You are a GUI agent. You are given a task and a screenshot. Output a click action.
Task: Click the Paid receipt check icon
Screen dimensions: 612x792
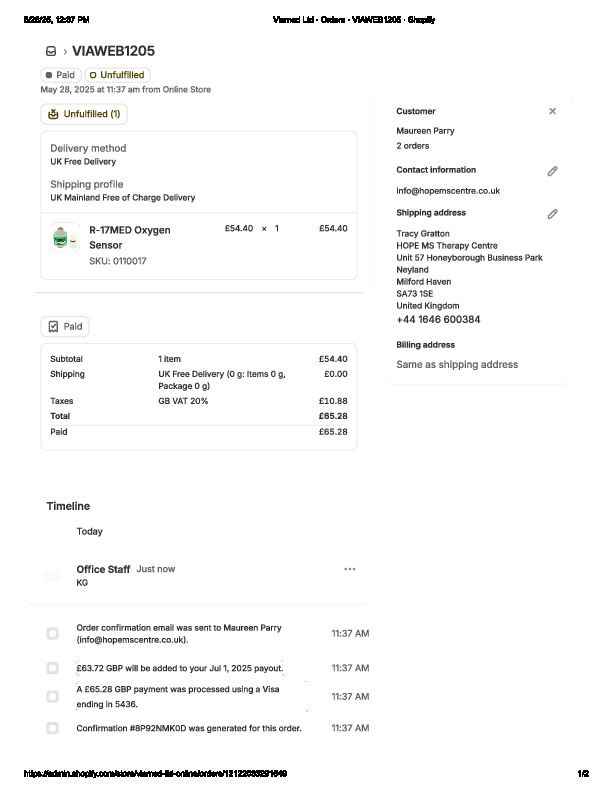point(54,326)
